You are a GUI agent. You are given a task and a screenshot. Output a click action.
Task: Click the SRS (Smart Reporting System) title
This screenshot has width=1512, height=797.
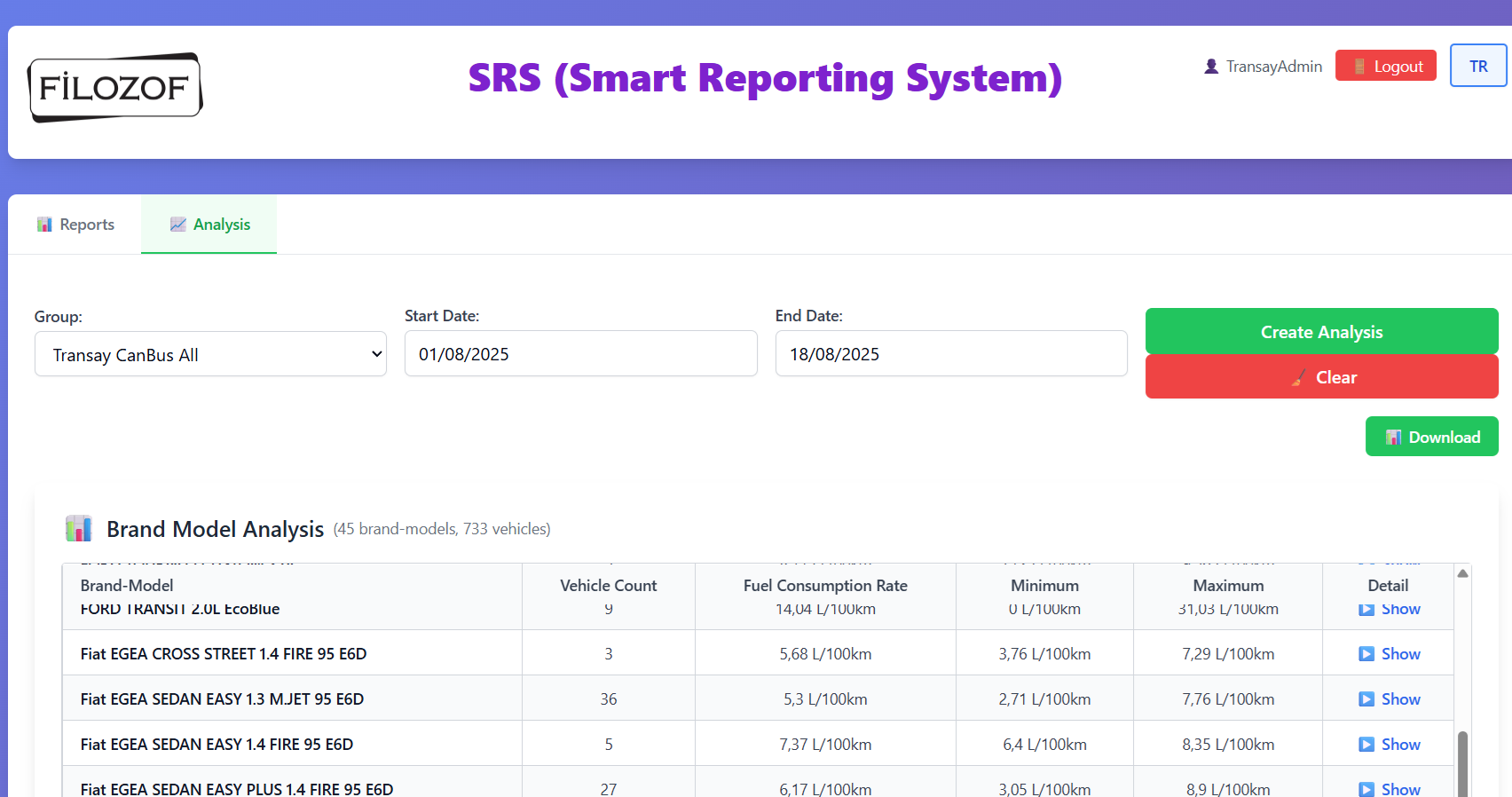765,78
